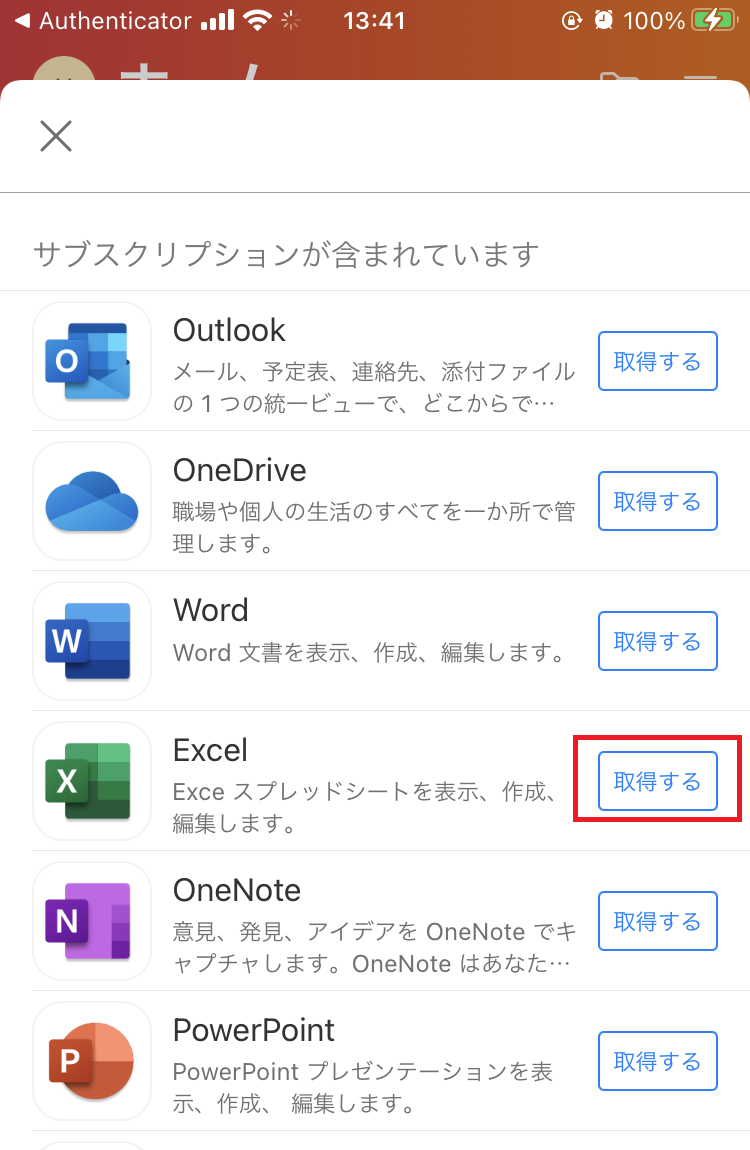The width and height of the screenshot is (750, 1150).
Task: Get Excel with 取得する button
Action: tap(658, 781)
